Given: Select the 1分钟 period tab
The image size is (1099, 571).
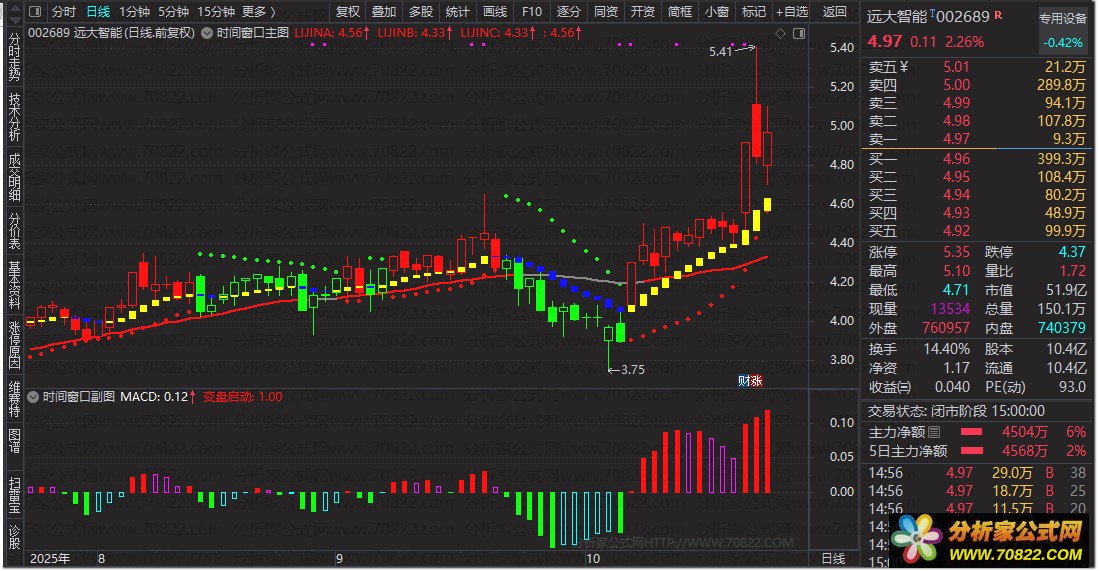Looking at the screenshot, I should pos(134,12).
